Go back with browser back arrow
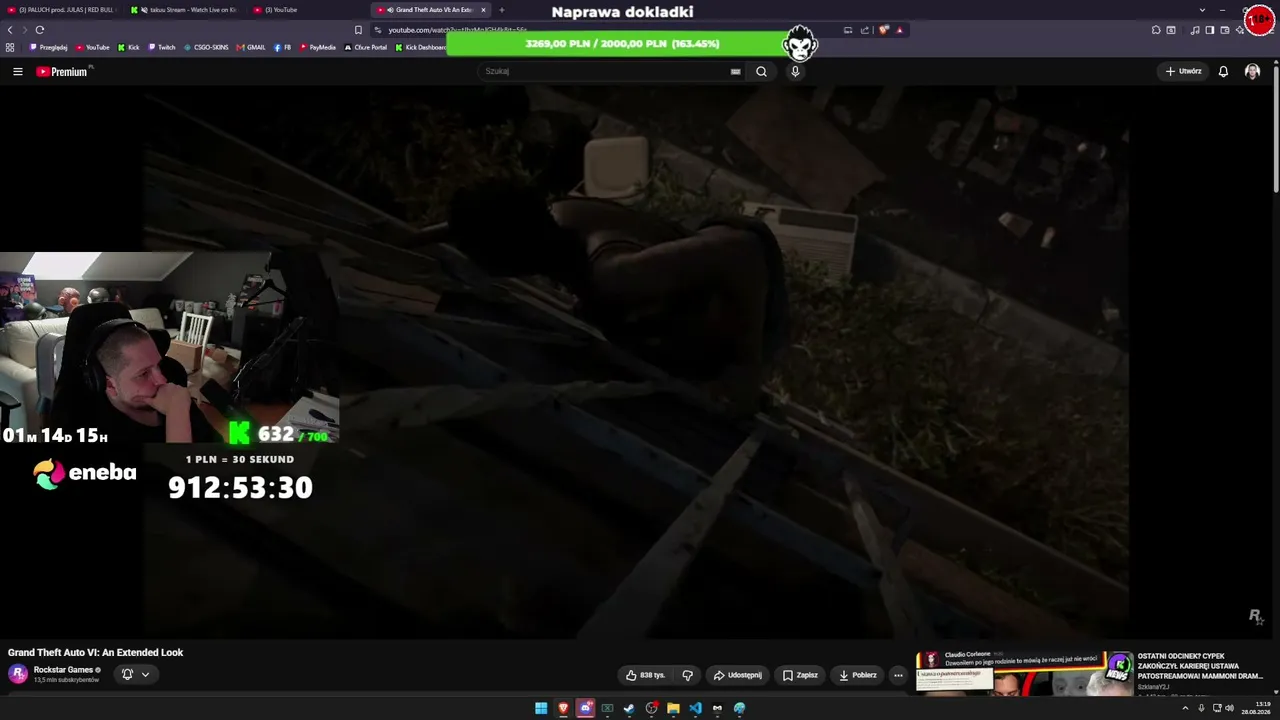1280x720 pixels. pyautogui.click(x=10, y=30)
